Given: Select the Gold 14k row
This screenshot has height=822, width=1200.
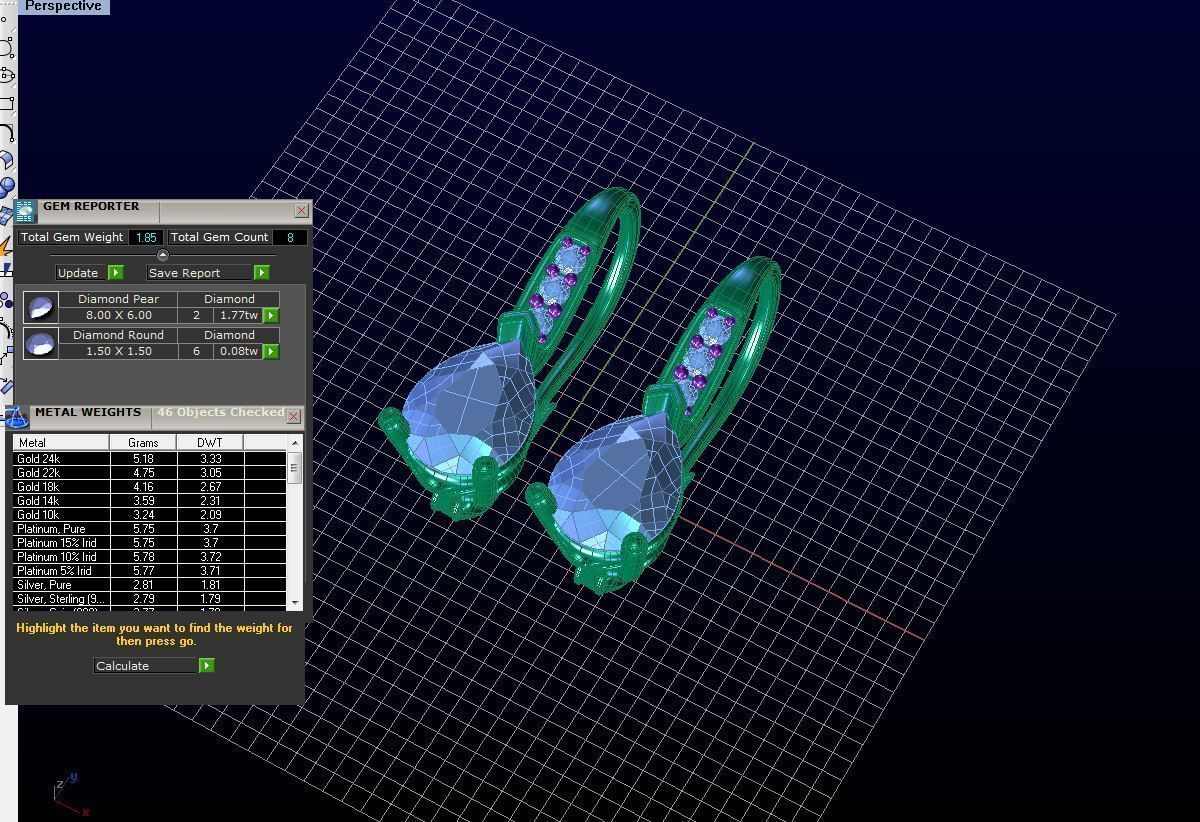Looking at the screenshot, I should 150,501.
